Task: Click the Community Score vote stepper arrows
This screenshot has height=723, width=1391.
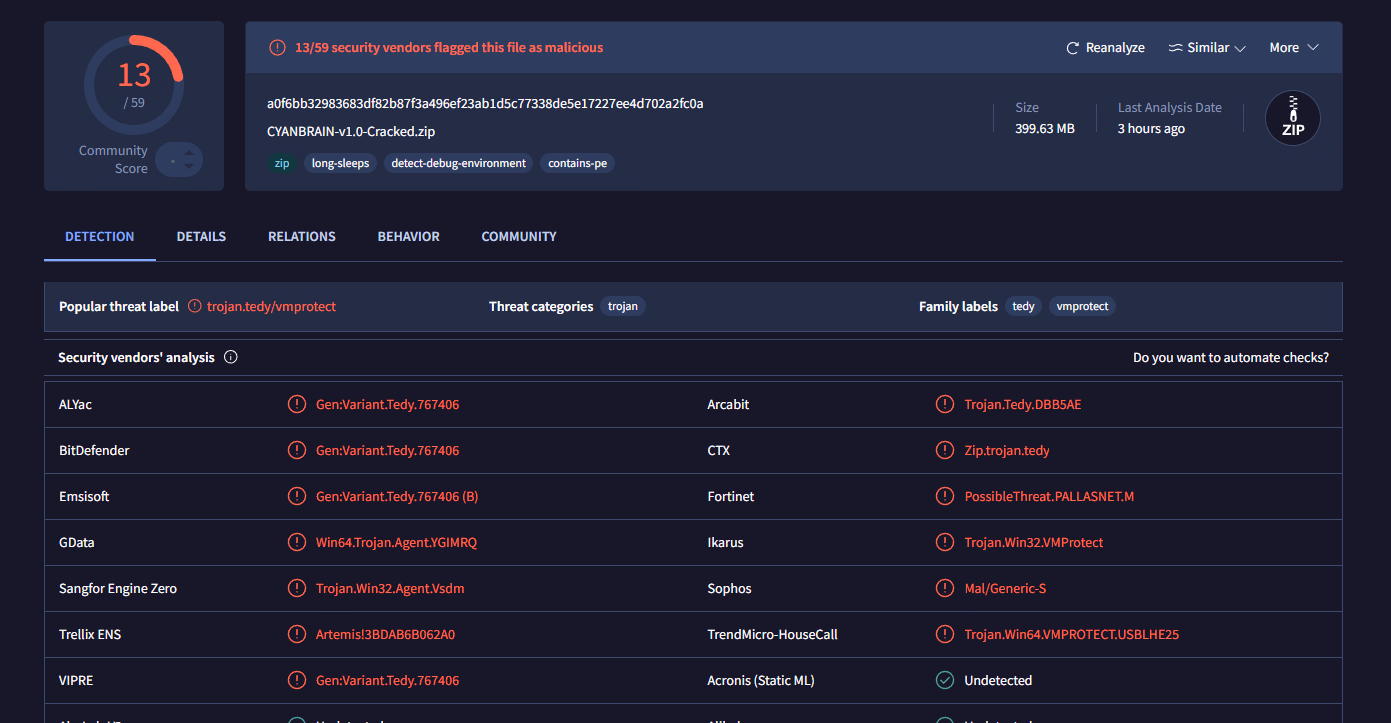Action: pyautogui.click(x=186, y=160)
